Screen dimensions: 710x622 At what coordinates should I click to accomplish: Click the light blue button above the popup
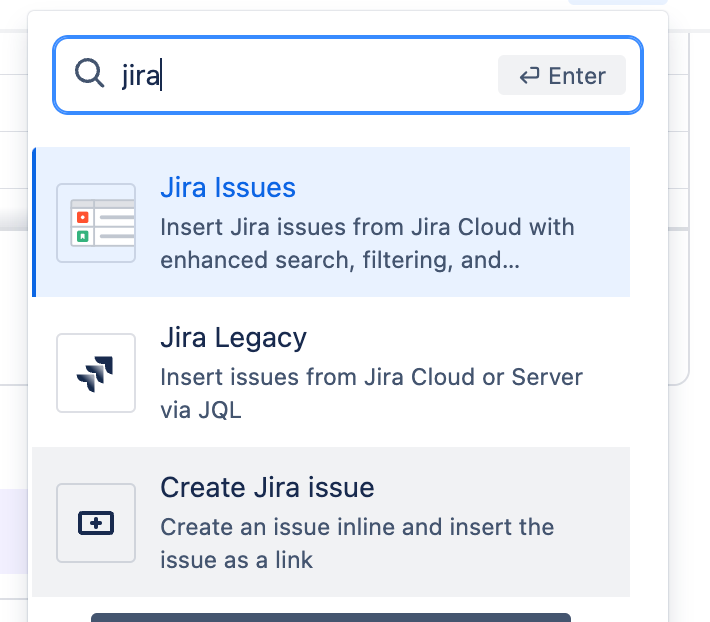click(618, 2)
